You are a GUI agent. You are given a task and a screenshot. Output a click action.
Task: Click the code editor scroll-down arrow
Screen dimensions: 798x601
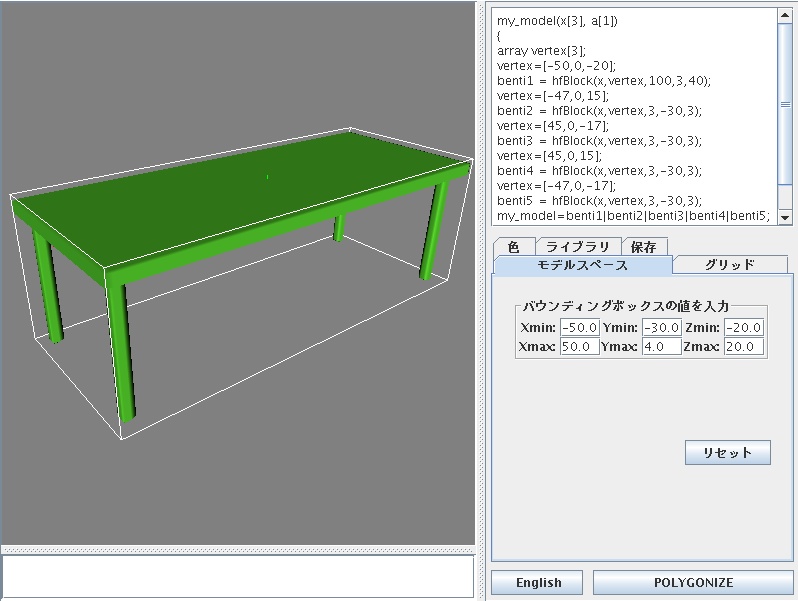(x=785, y=217)
